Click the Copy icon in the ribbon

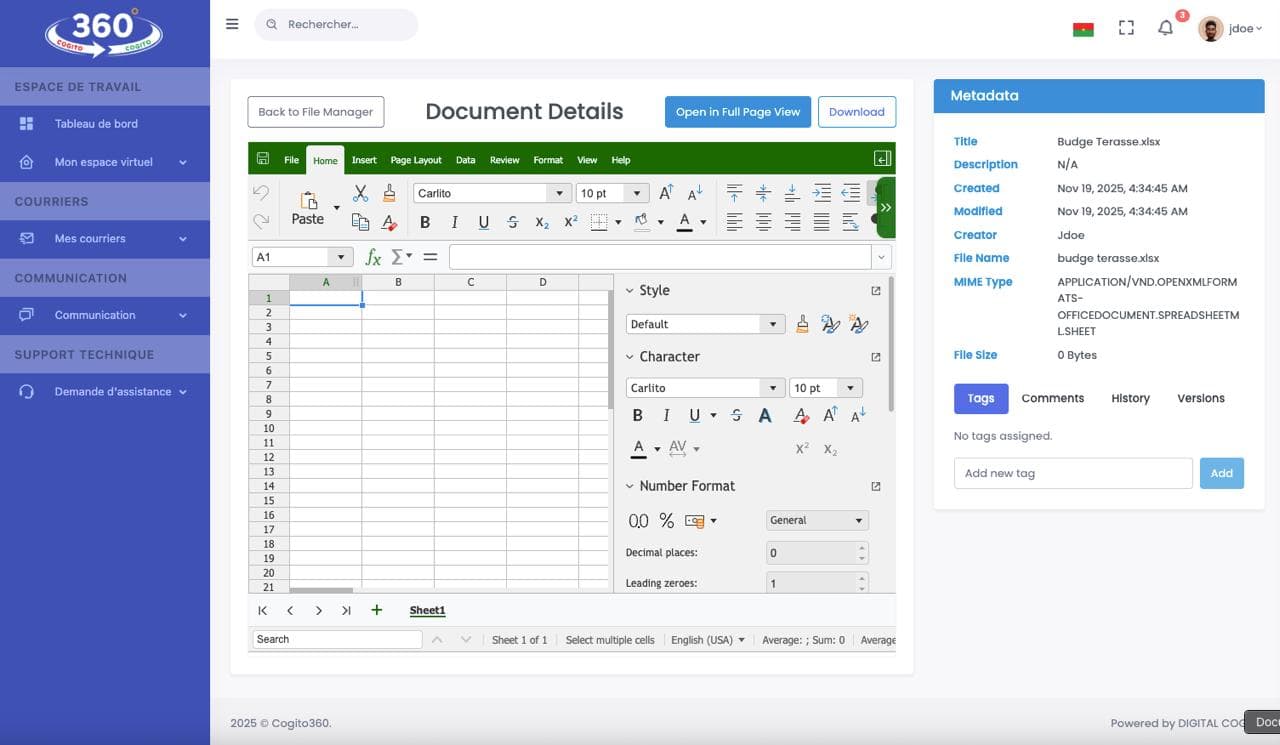362,221
